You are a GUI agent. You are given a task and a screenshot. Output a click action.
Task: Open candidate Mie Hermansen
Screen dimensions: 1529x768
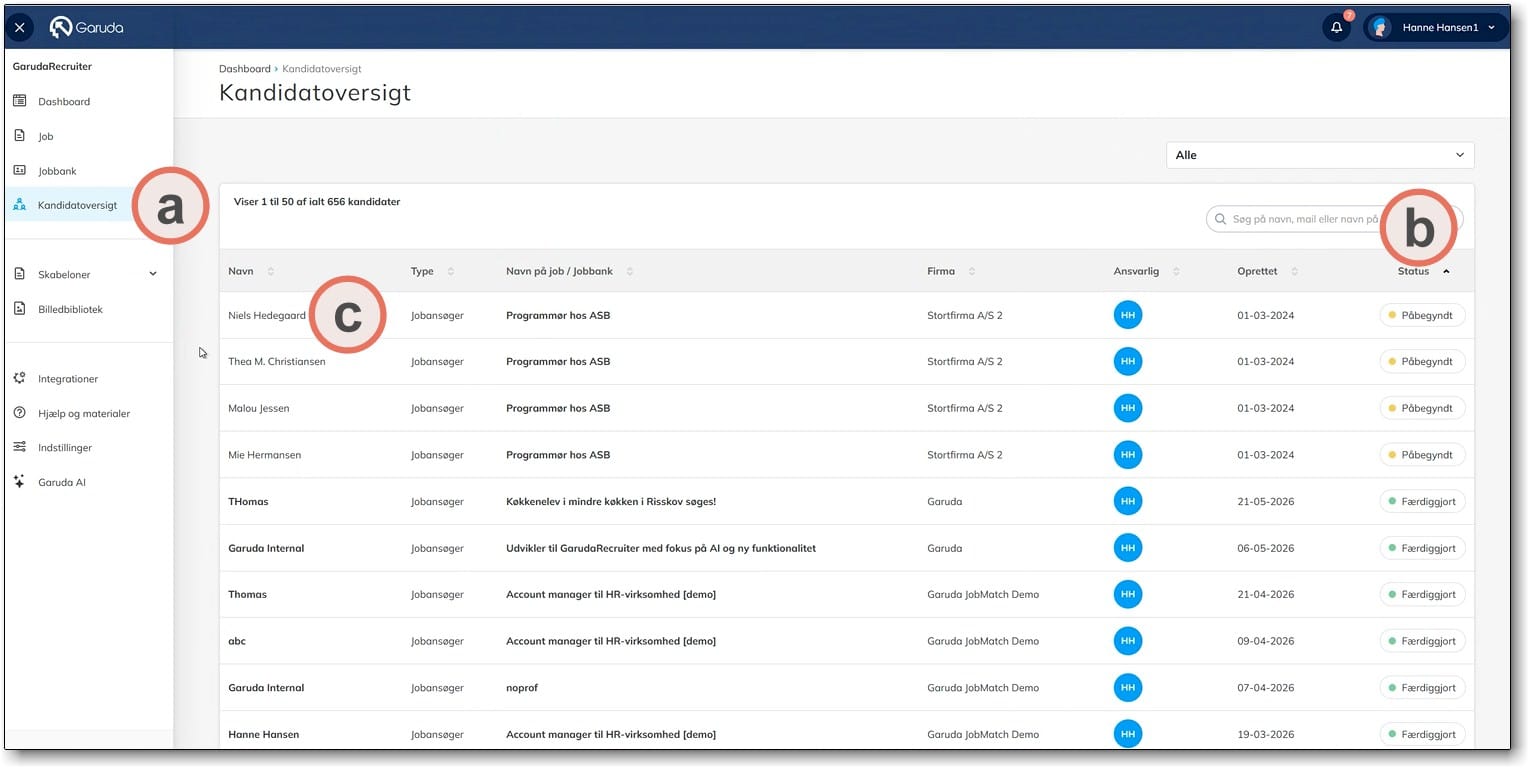coord(264,455)
